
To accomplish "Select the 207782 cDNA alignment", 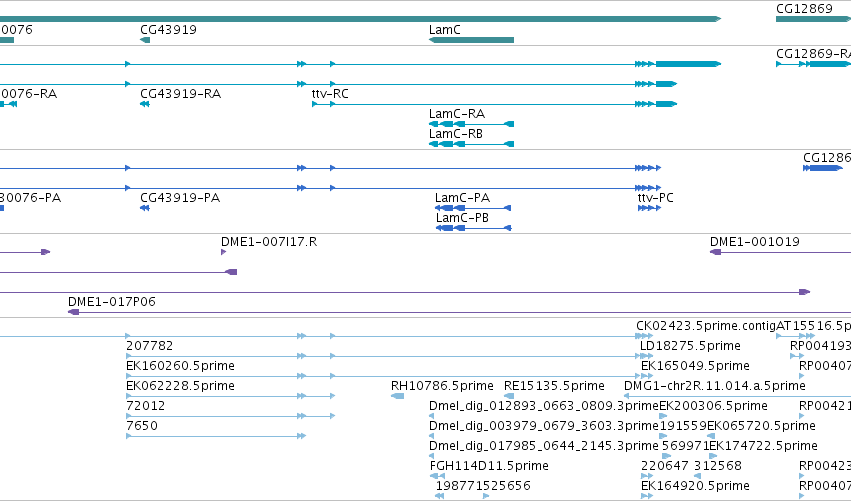I will point(149,346).
